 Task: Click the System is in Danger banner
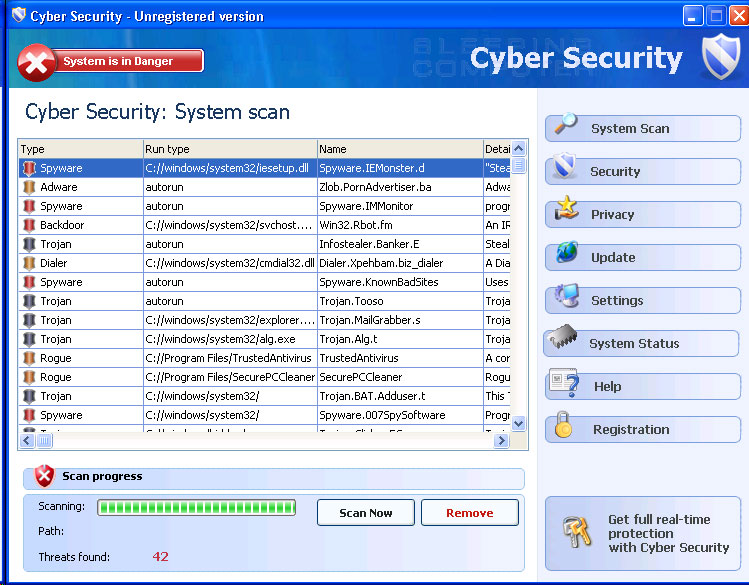pos(128,61)
